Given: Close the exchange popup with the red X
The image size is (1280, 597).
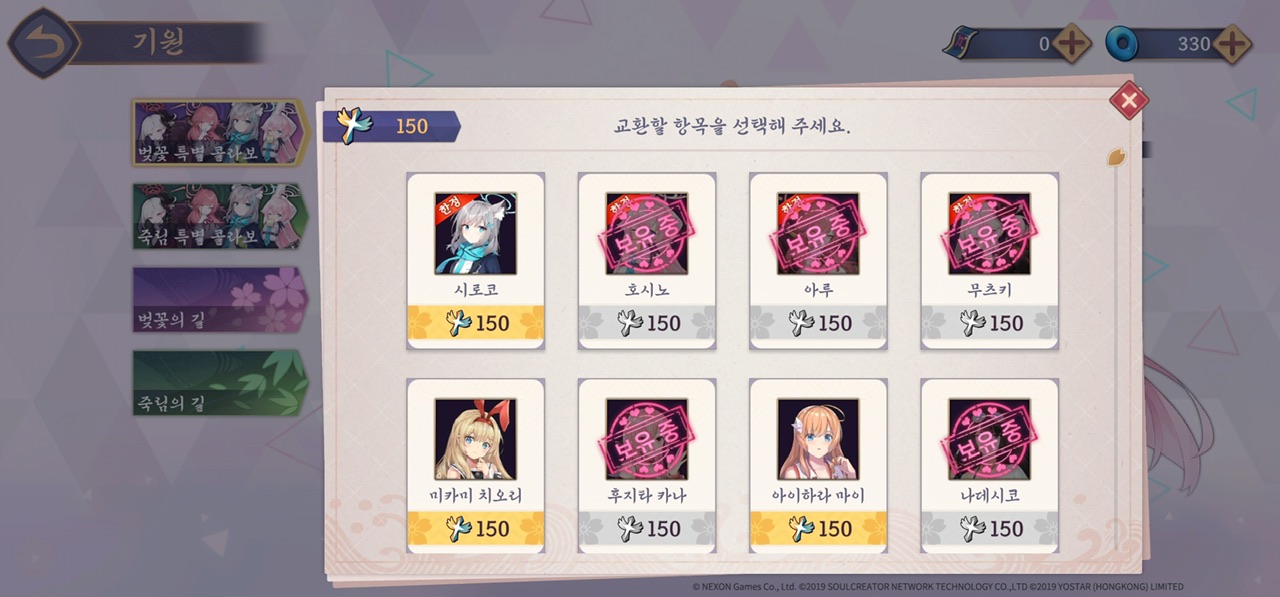Looking at the screenshot, I should (1129, 100).
